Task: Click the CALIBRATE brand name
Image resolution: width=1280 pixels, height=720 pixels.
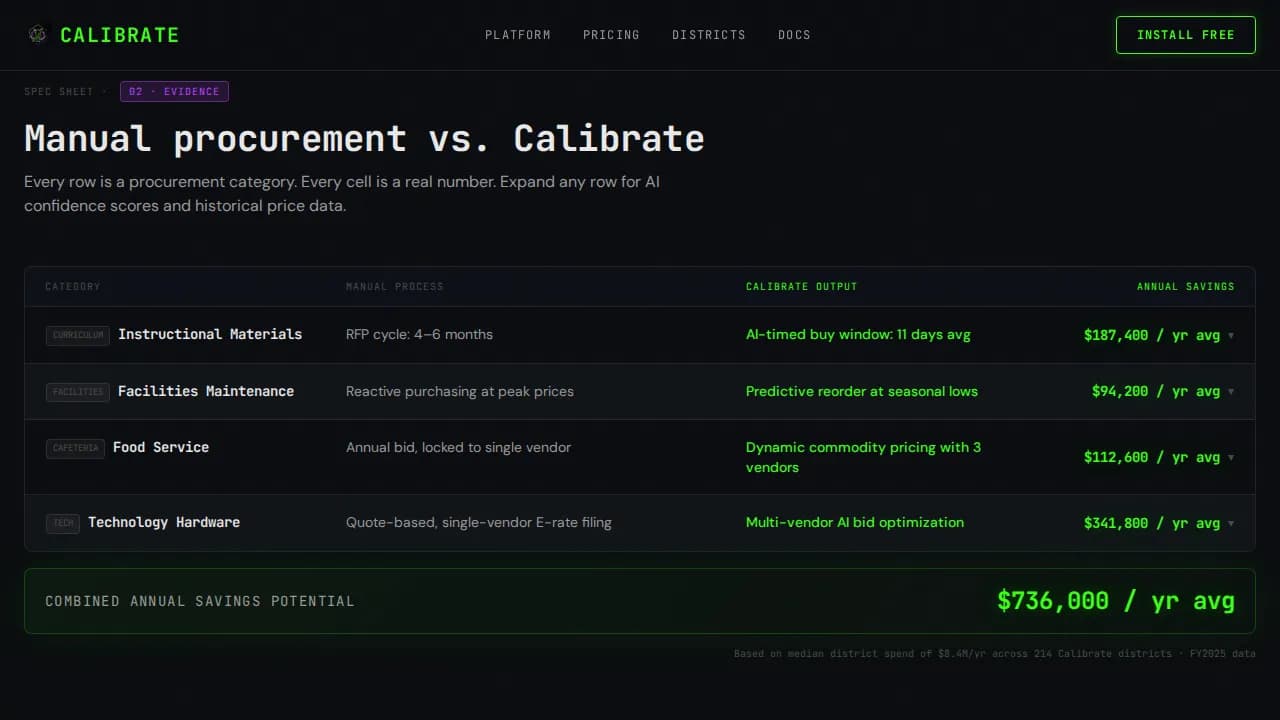Action: 119,35
